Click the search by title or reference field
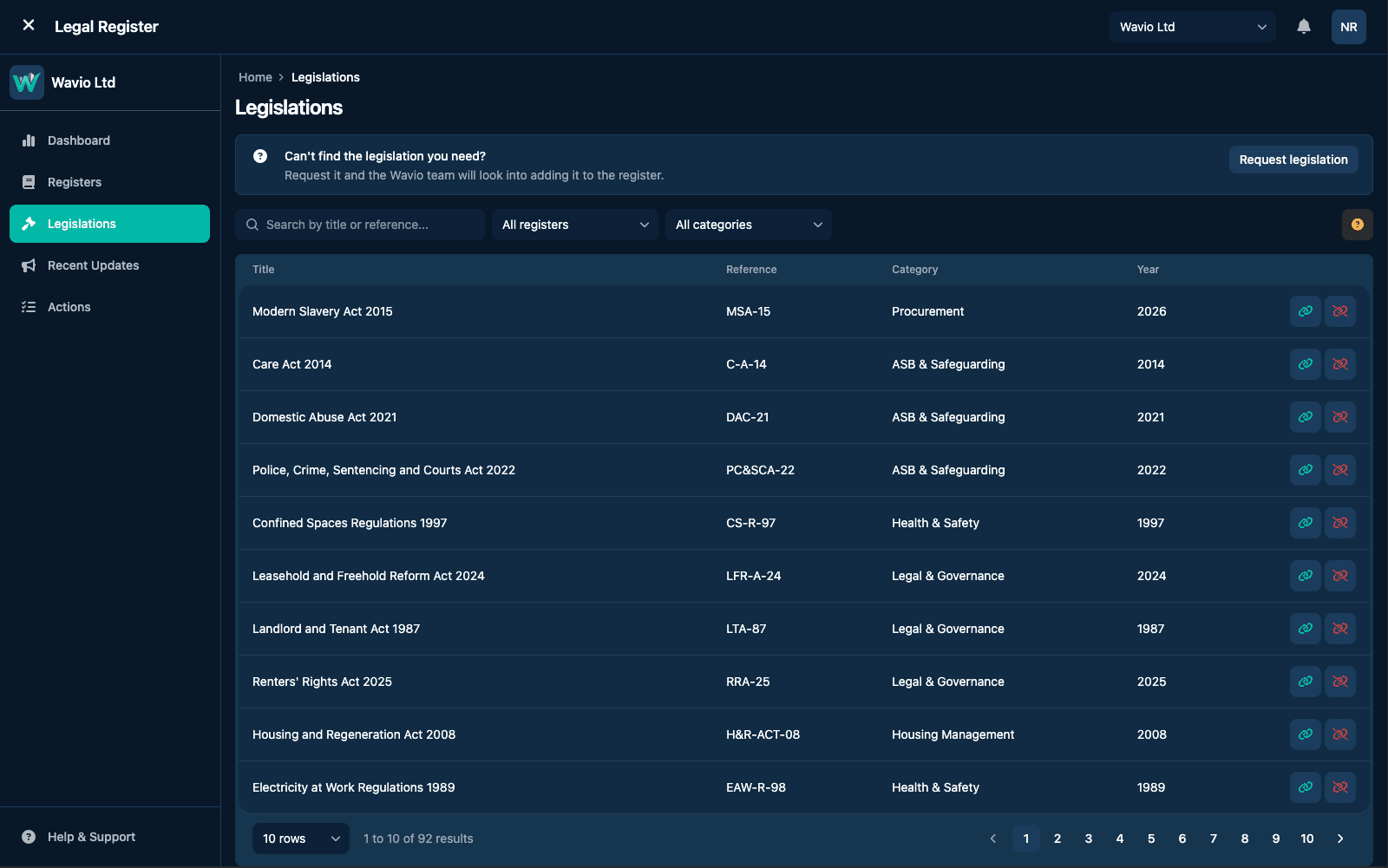Image resolution: width=1388 pixels, height=868 pixels. coord(360,225)
